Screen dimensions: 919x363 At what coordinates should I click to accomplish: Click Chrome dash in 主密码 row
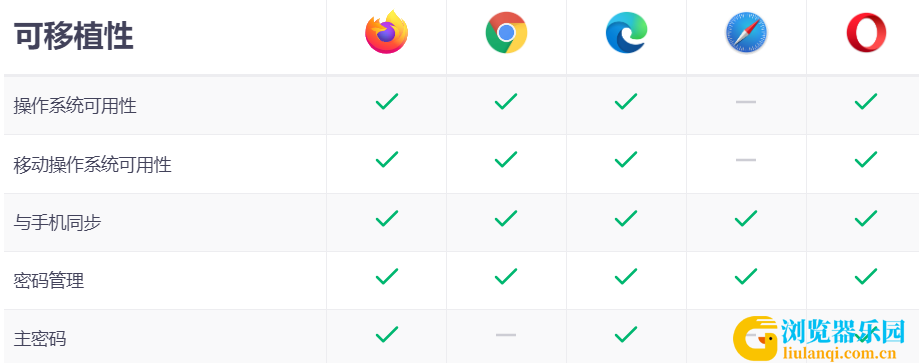pyautogui.click(x=506, y=335)
